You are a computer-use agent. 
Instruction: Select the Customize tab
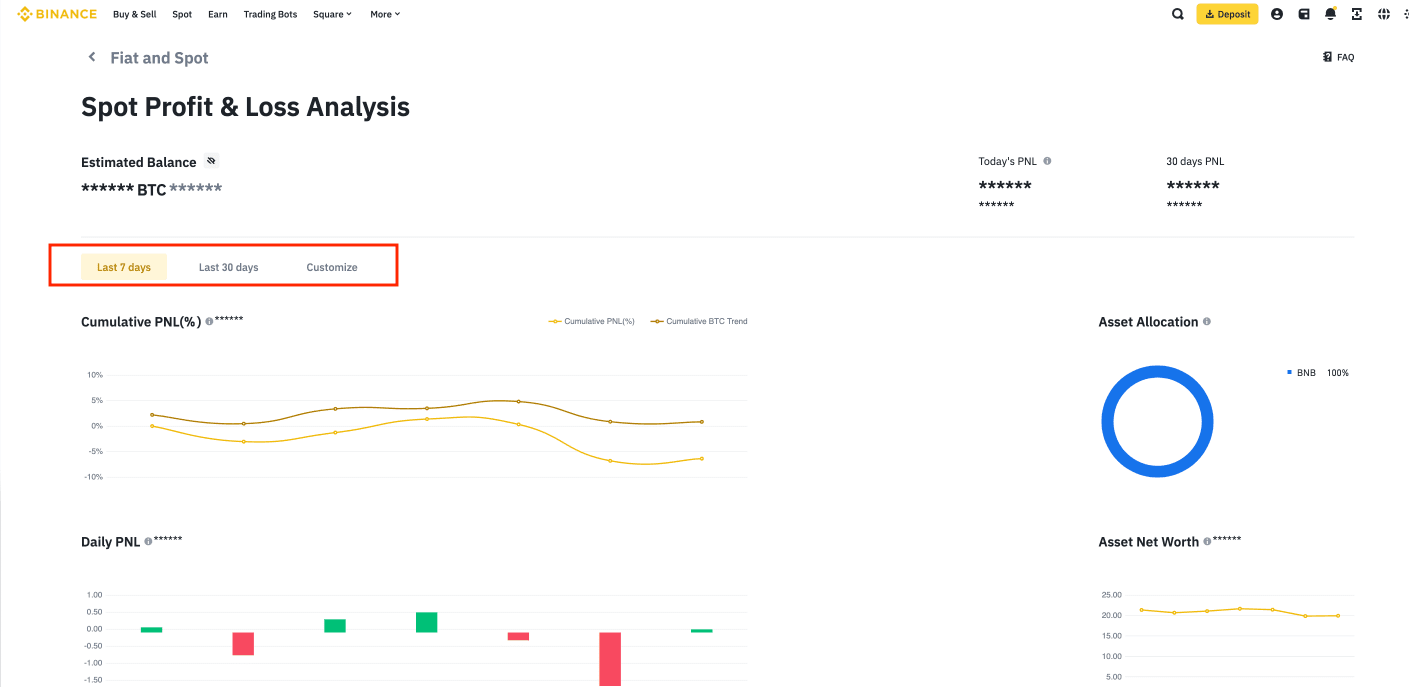331,266
